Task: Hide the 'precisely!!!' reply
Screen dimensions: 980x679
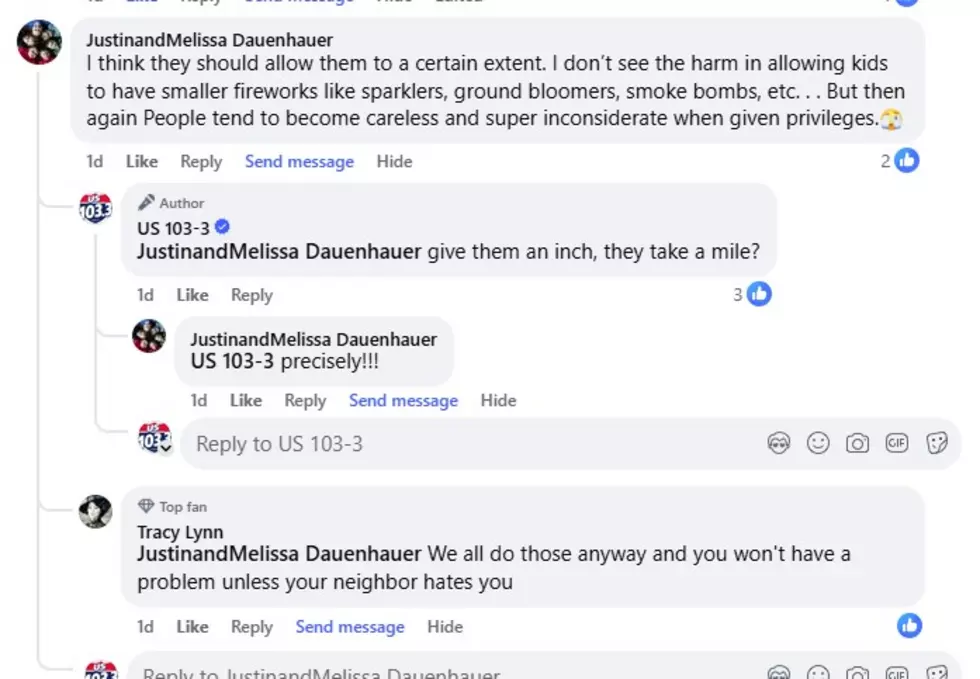Action: (x=498, y=400)
